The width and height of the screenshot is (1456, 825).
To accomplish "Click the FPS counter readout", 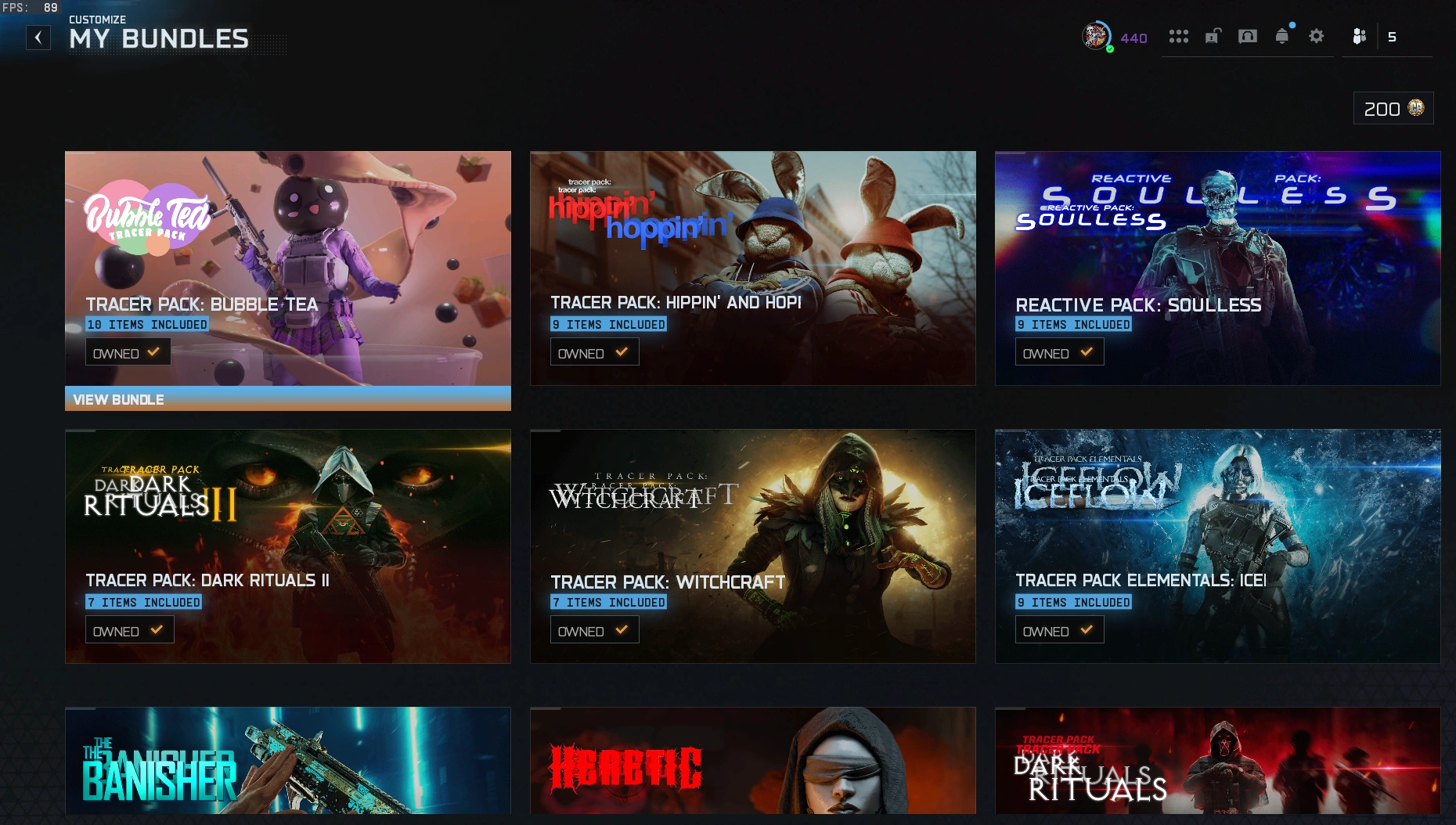I will click(30, 7).
